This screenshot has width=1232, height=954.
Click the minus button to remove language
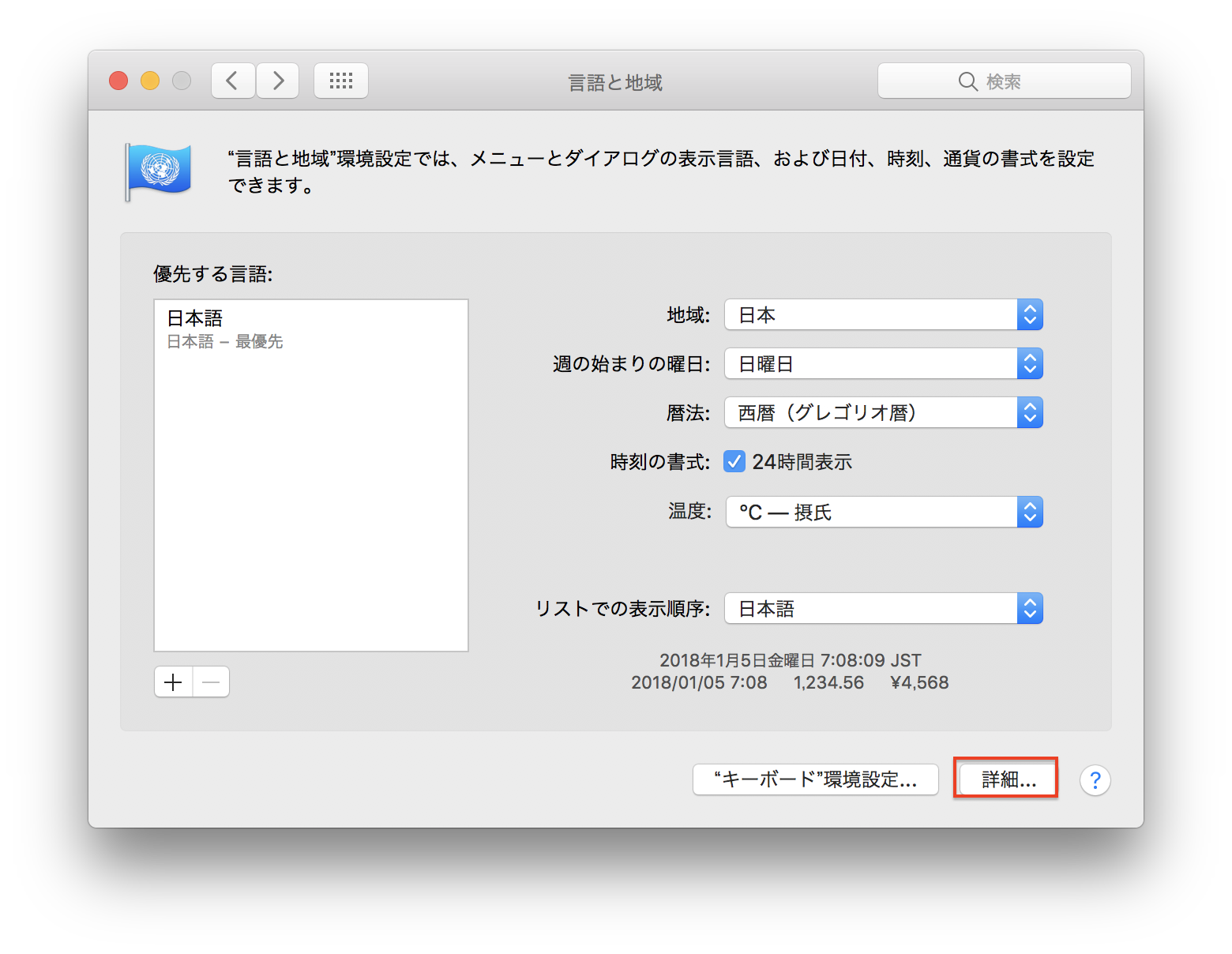coord(211,682)
